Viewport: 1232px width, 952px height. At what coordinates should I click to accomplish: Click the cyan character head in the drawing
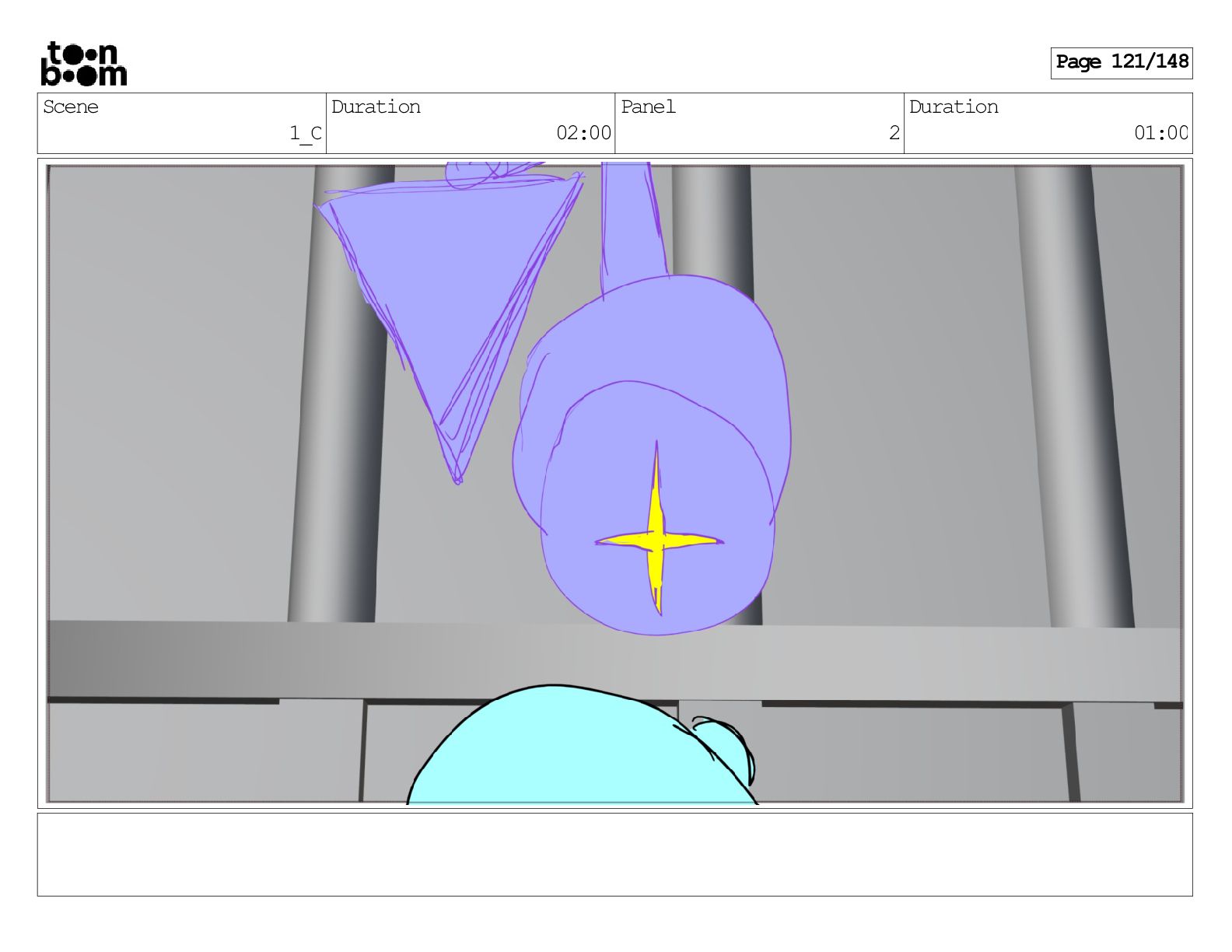tap(581, 744)
